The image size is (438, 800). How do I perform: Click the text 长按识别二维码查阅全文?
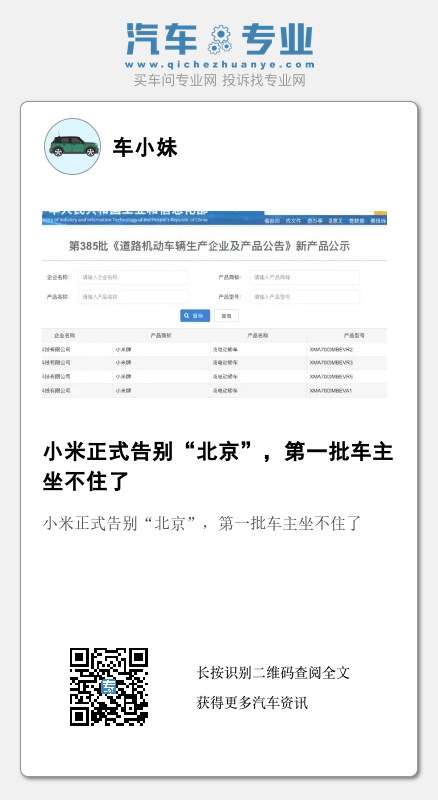click(273, 672)
